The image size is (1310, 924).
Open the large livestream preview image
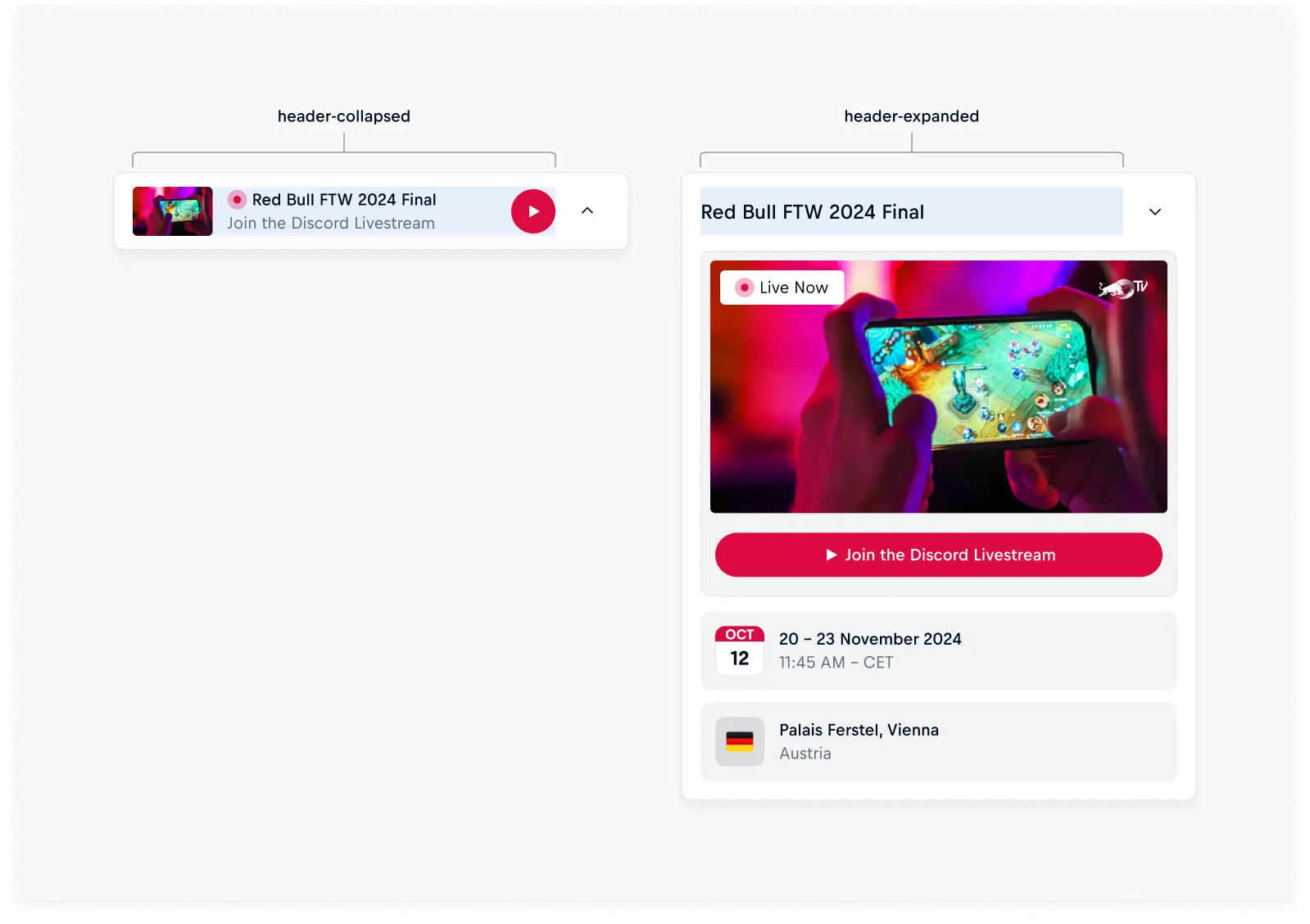[939, 387]
